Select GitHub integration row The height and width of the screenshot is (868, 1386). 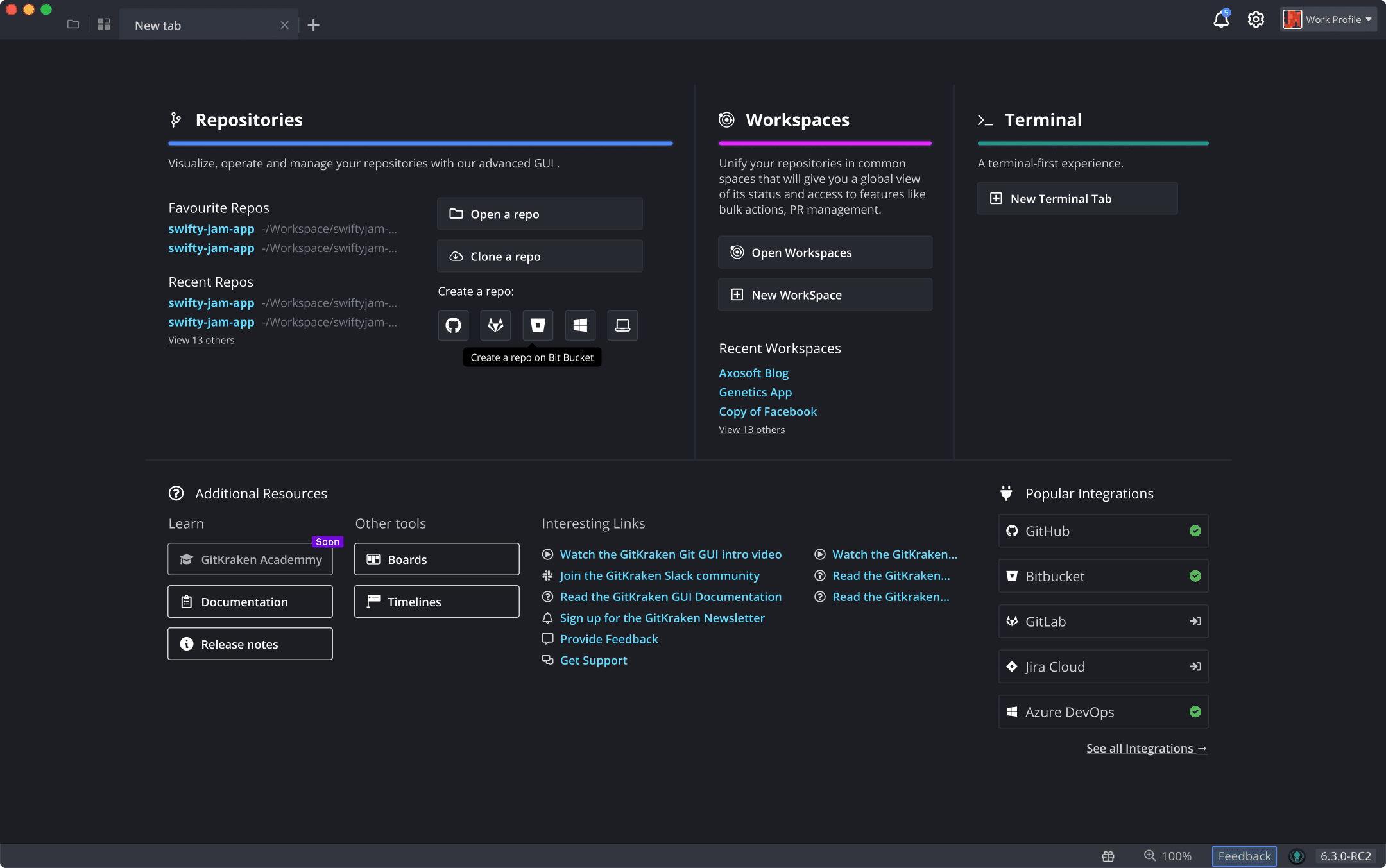pos(1104,531)
